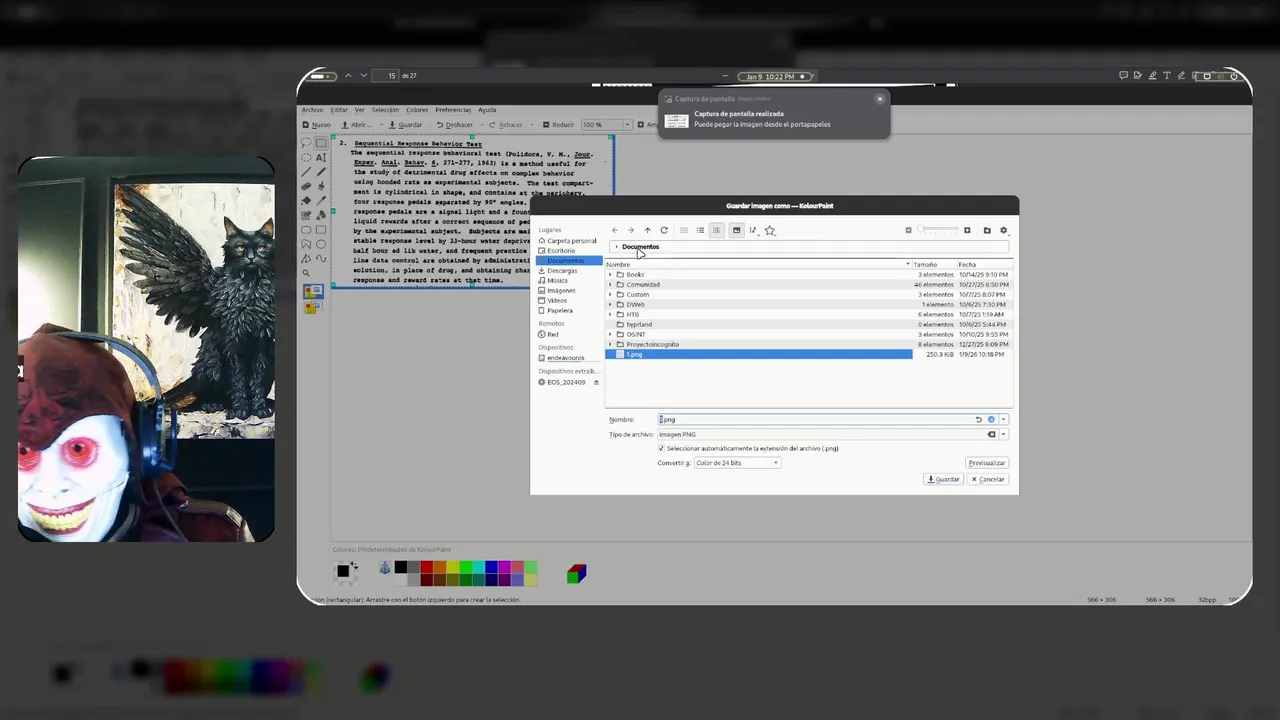Click the zoom in icon right of slider
This screenshot has width=1280, height=720.
967,230
